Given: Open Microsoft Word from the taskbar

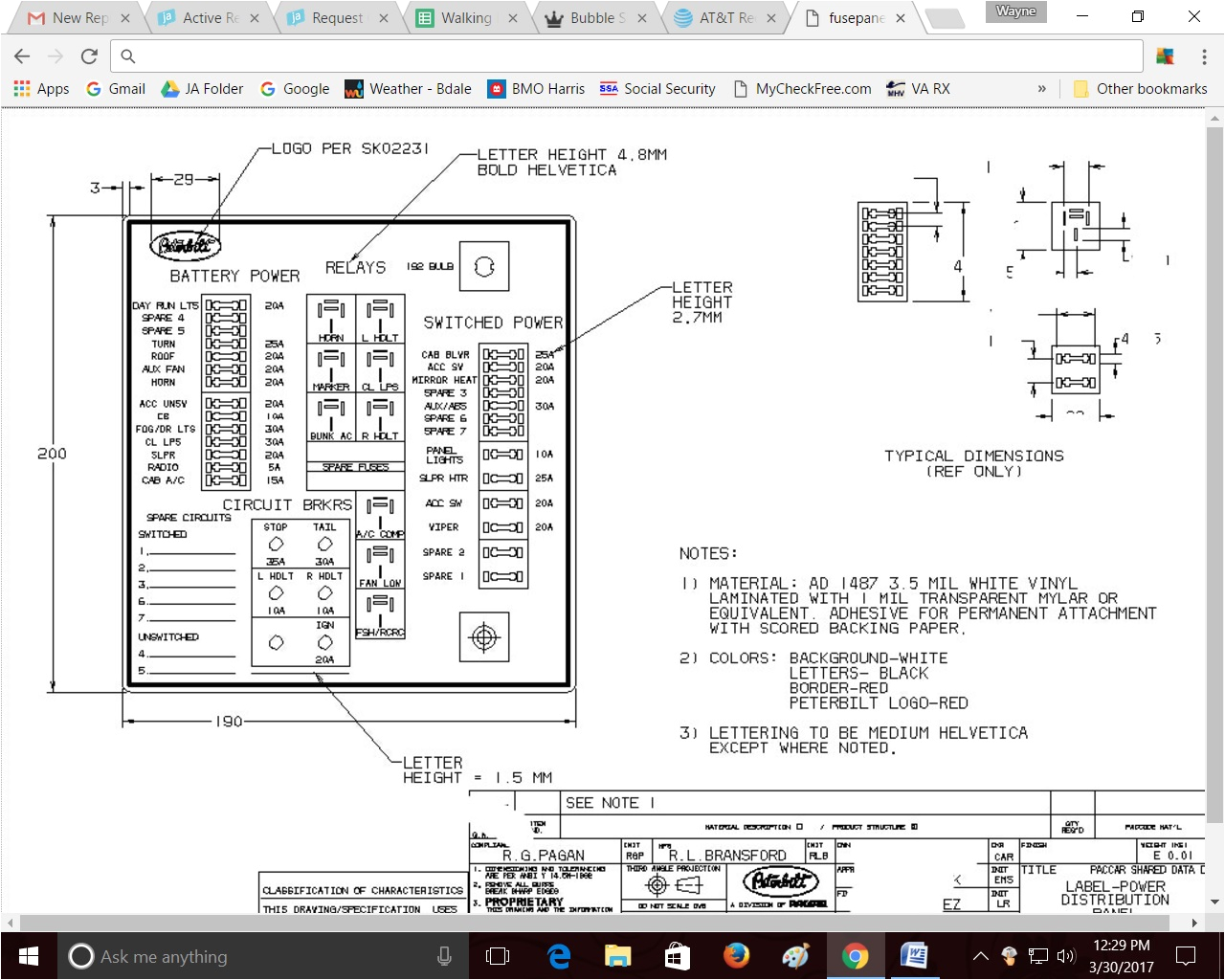Looking at the screenshot, I should tap(916, 955).
